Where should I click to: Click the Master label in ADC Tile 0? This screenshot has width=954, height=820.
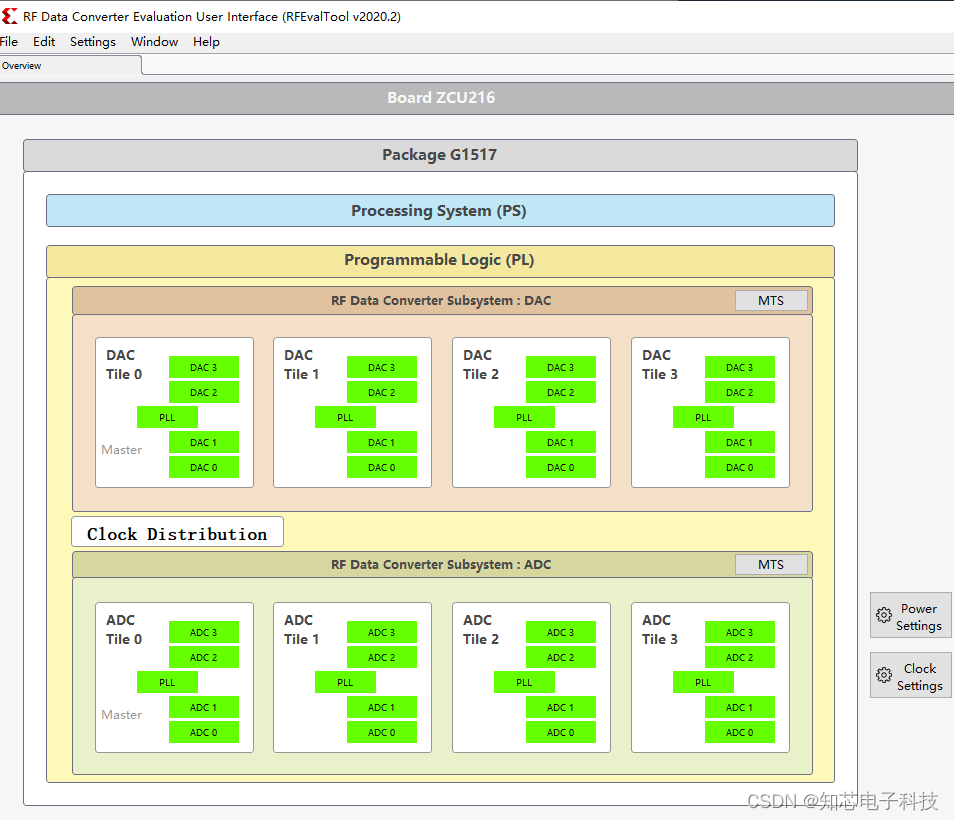[122, 715]
